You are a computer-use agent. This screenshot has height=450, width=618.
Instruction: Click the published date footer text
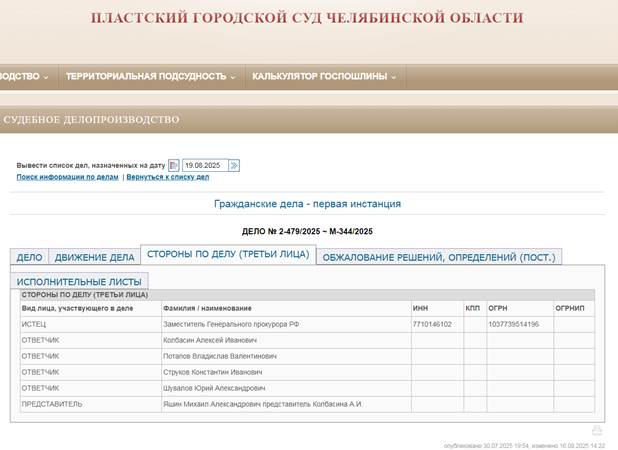pos(524,446)
